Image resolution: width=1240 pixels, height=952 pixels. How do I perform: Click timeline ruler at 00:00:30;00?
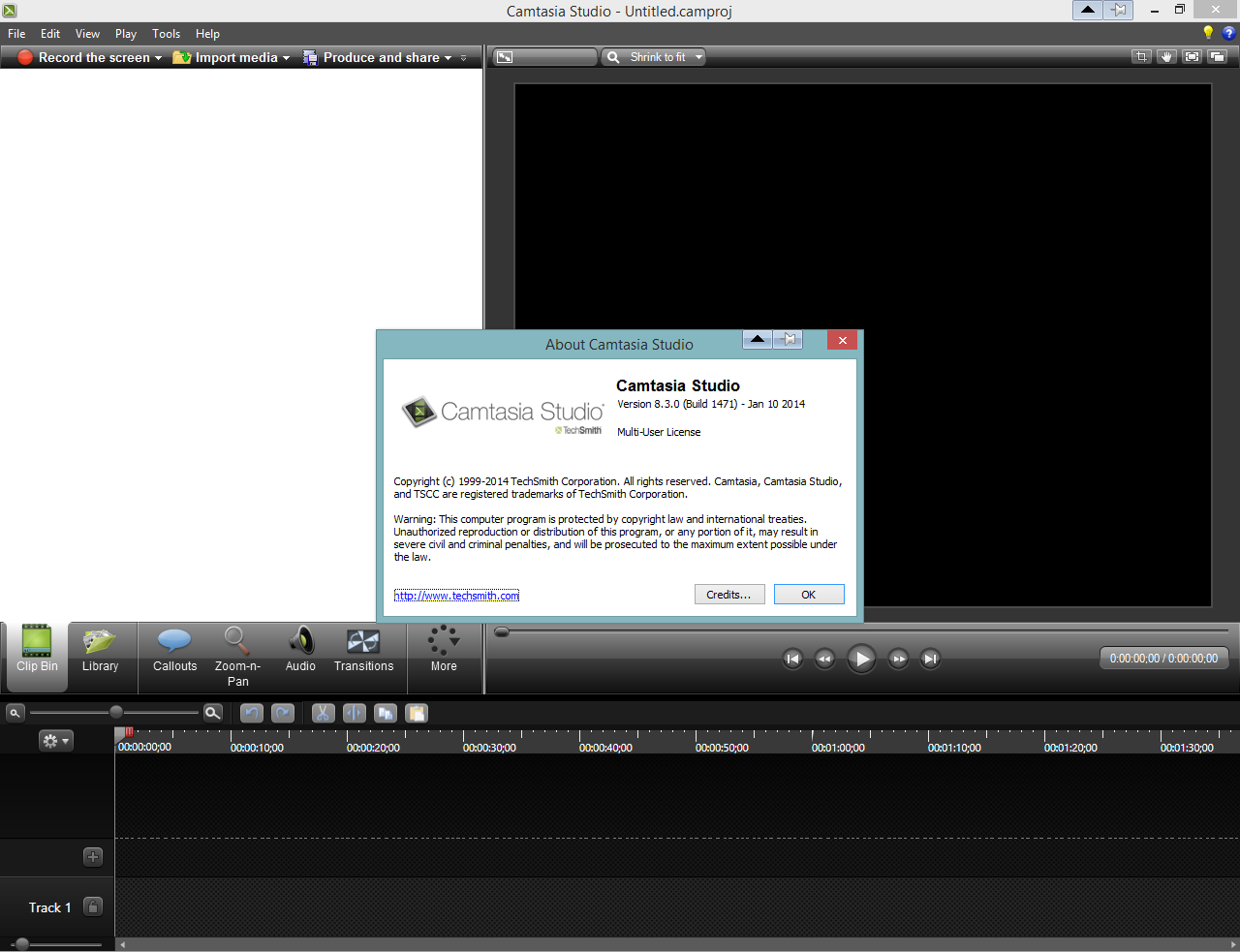[x=489, y=748]
